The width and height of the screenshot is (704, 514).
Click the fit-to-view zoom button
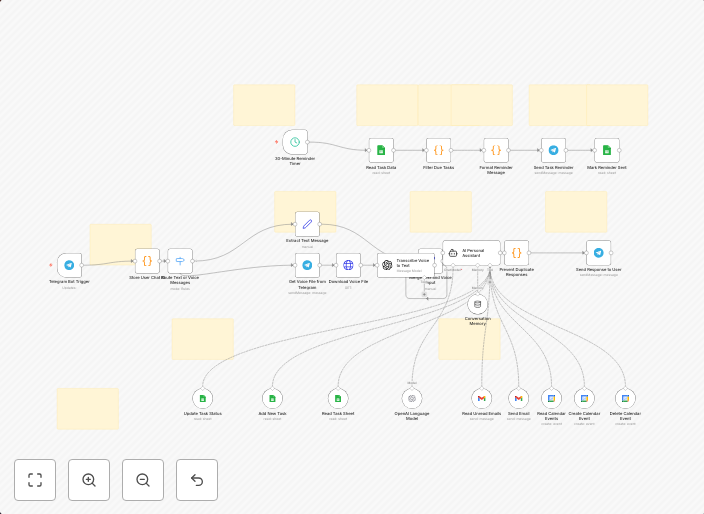(35, 480)
